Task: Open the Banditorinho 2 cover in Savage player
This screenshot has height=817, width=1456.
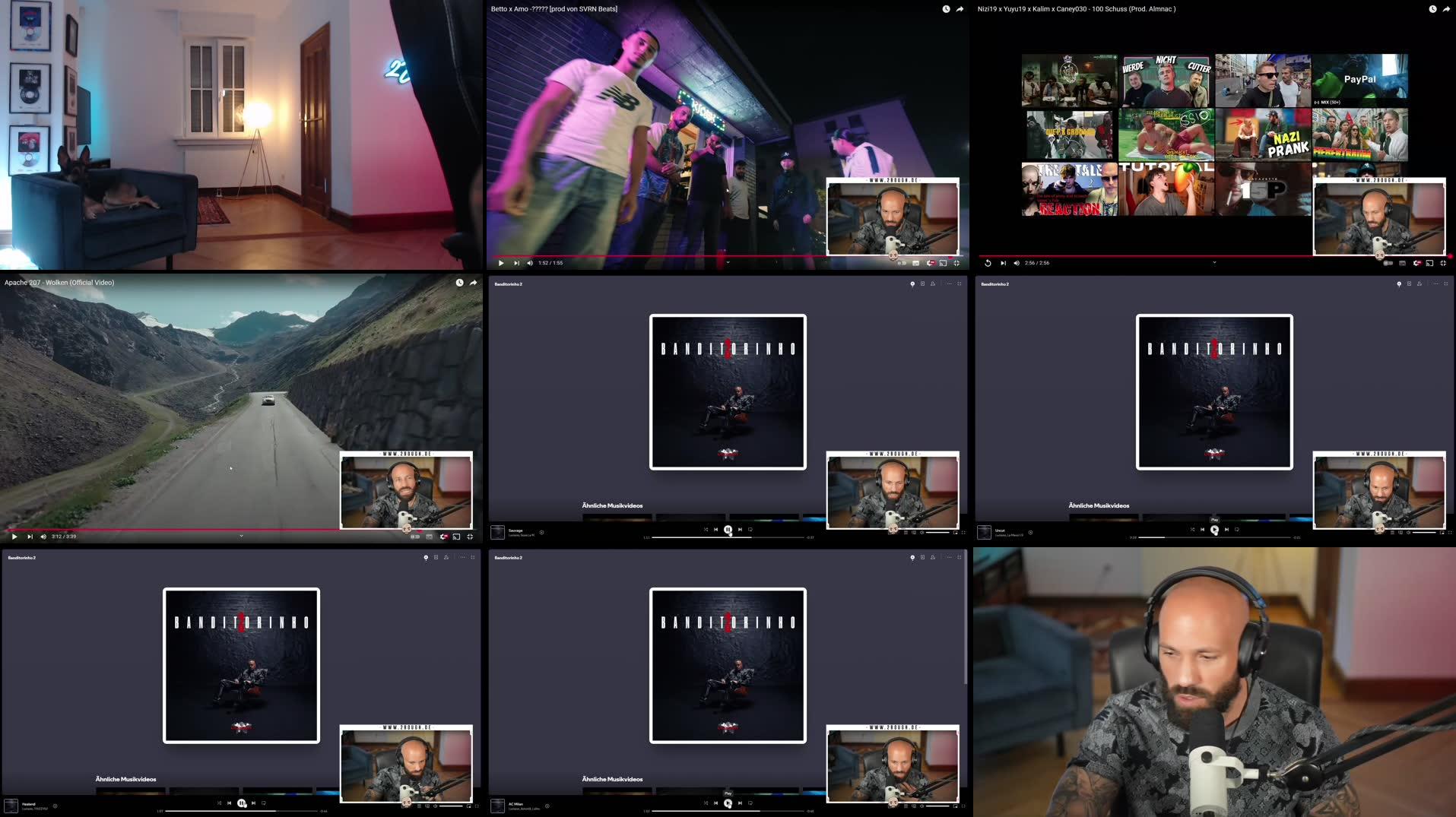Action: pos(728,392)
